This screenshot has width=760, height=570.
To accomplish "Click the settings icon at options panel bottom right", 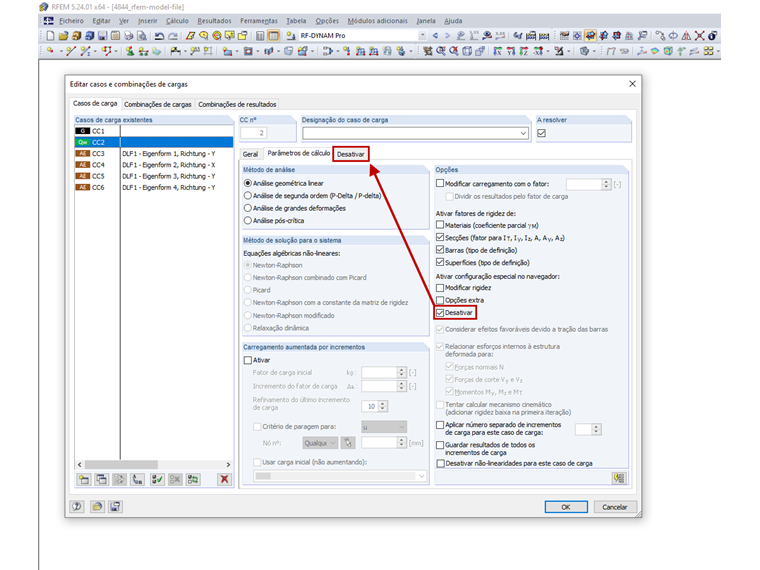I will point(619,478).
